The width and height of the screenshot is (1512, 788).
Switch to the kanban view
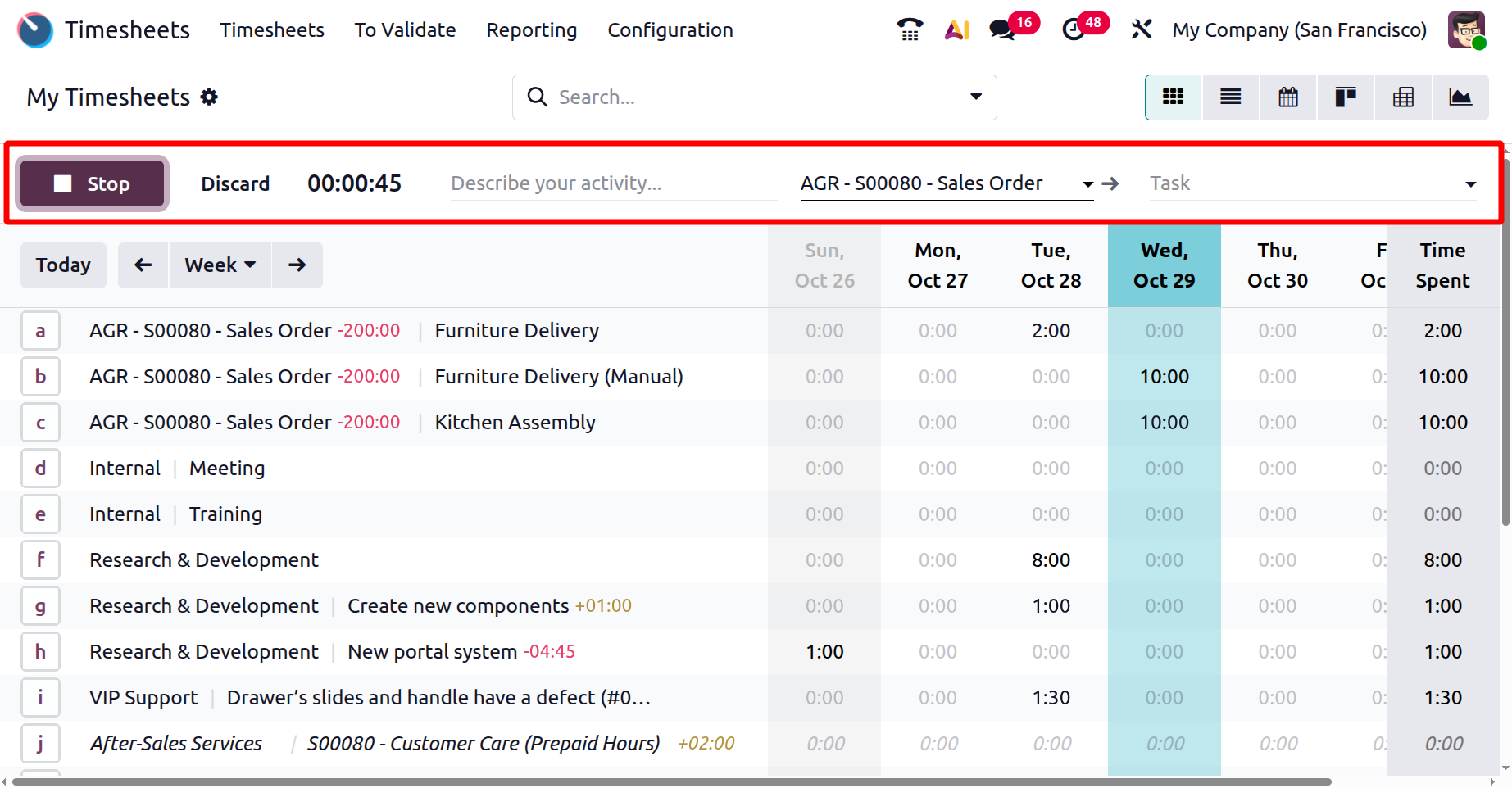click(x=1345, y=97)
